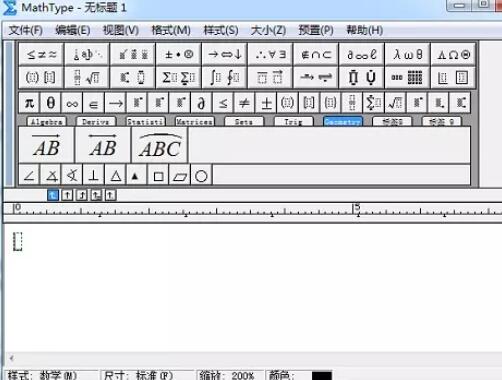Insert the less-than-or-equal symbol from small bar
Viewport: 502px width, 380px height.
(223, 103)
